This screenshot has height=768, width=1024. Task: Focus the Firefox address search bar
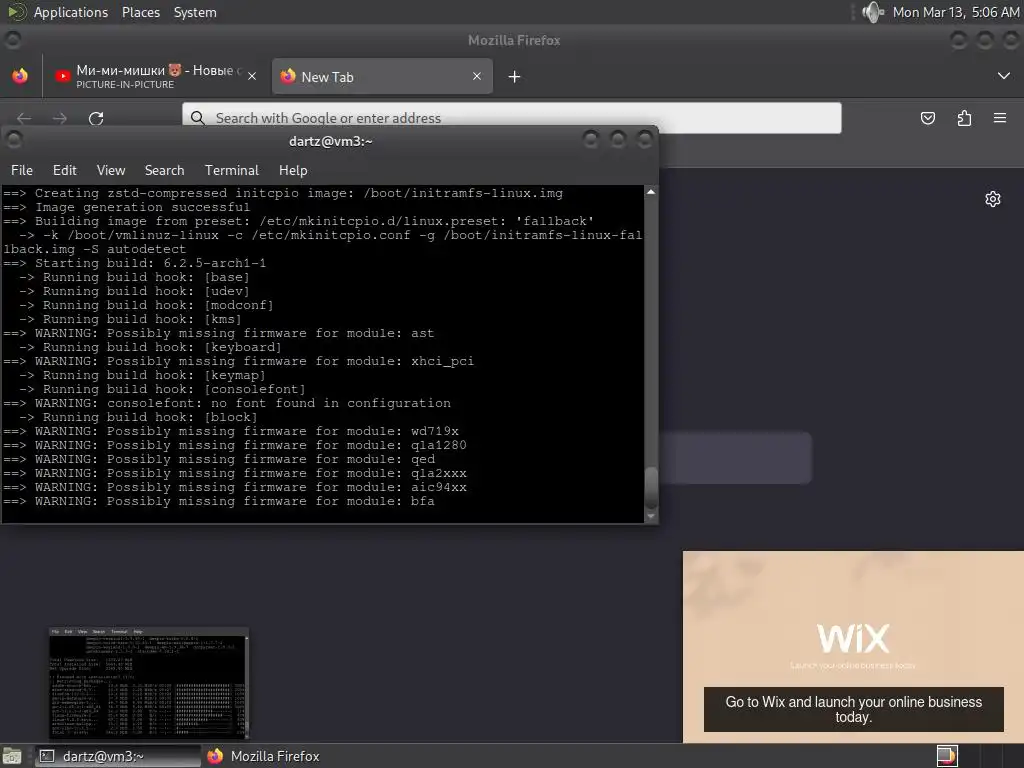coord(512,118)
